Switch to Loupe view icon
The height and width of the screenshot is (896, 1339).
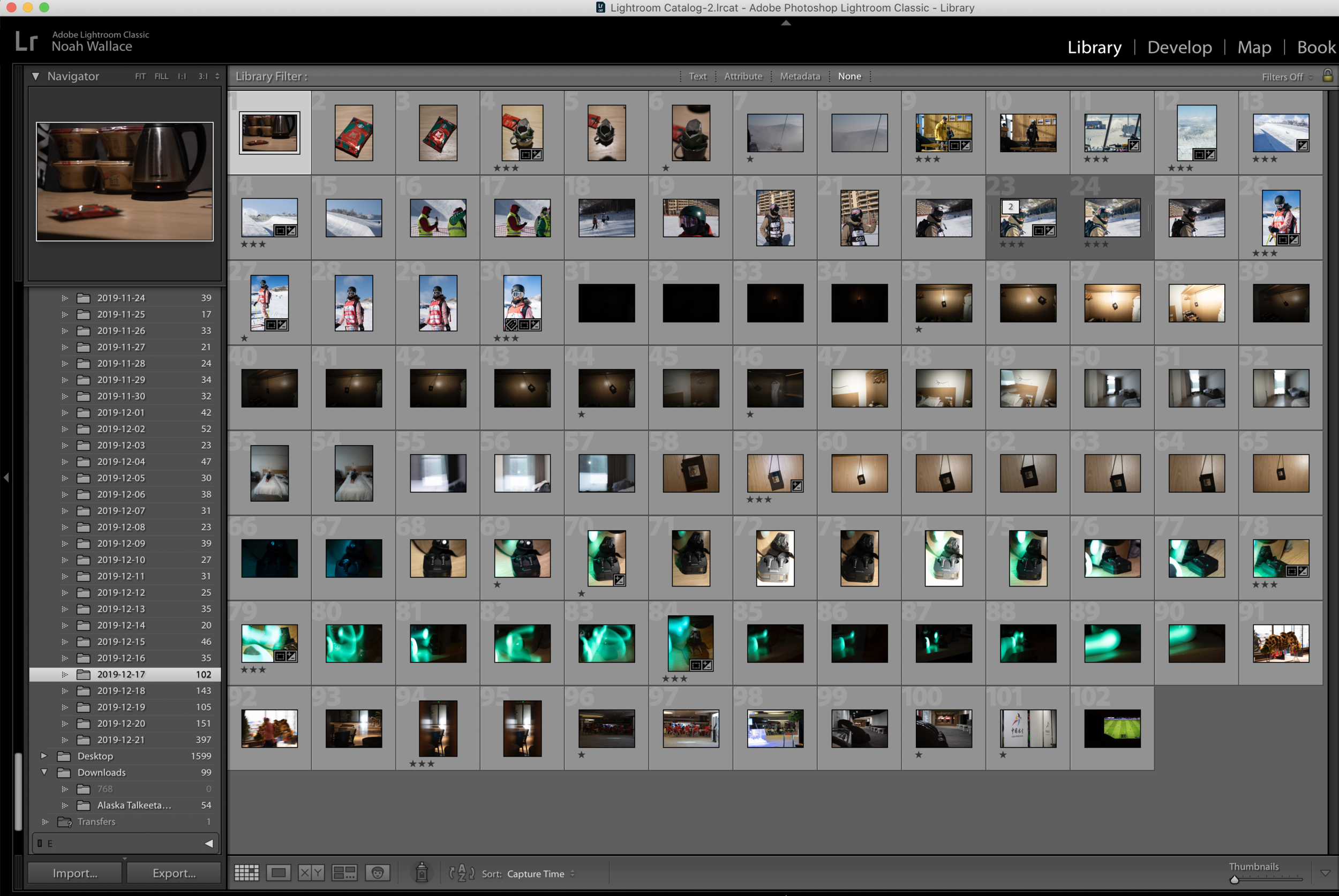point(279,872)
